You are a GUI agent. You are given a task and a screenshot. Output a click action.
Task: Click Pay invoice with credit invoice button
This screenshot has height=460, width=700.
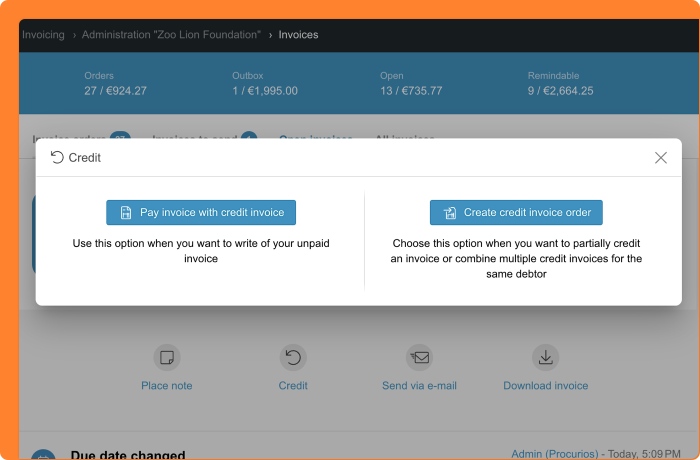(x=201, y=213)
